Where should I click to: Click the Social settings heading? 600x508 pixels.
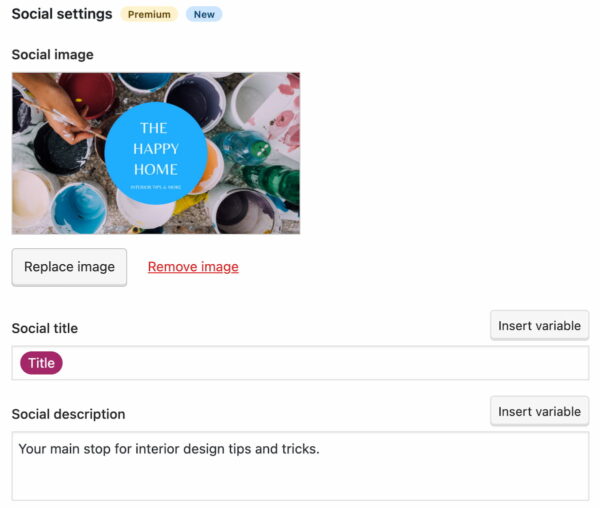(x=62, y=15)
